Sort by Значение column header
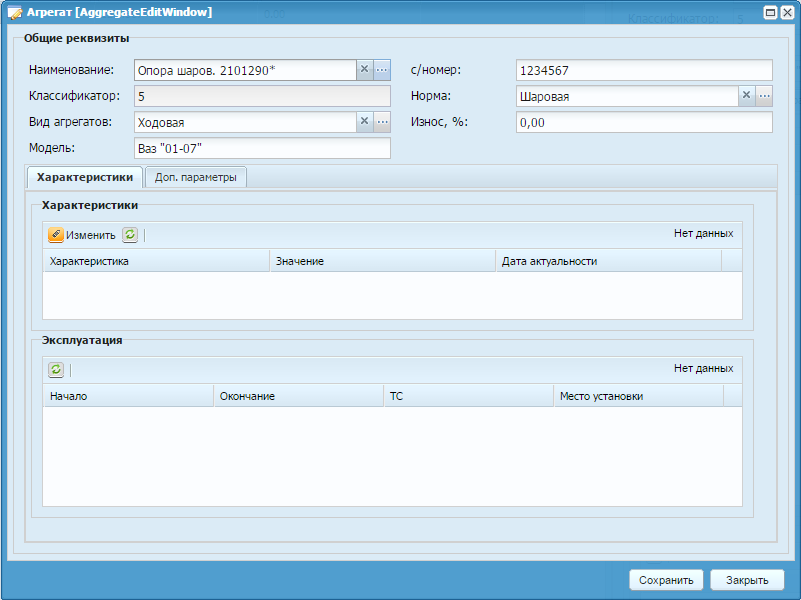The image size is (801, 600). coord(383,261)
